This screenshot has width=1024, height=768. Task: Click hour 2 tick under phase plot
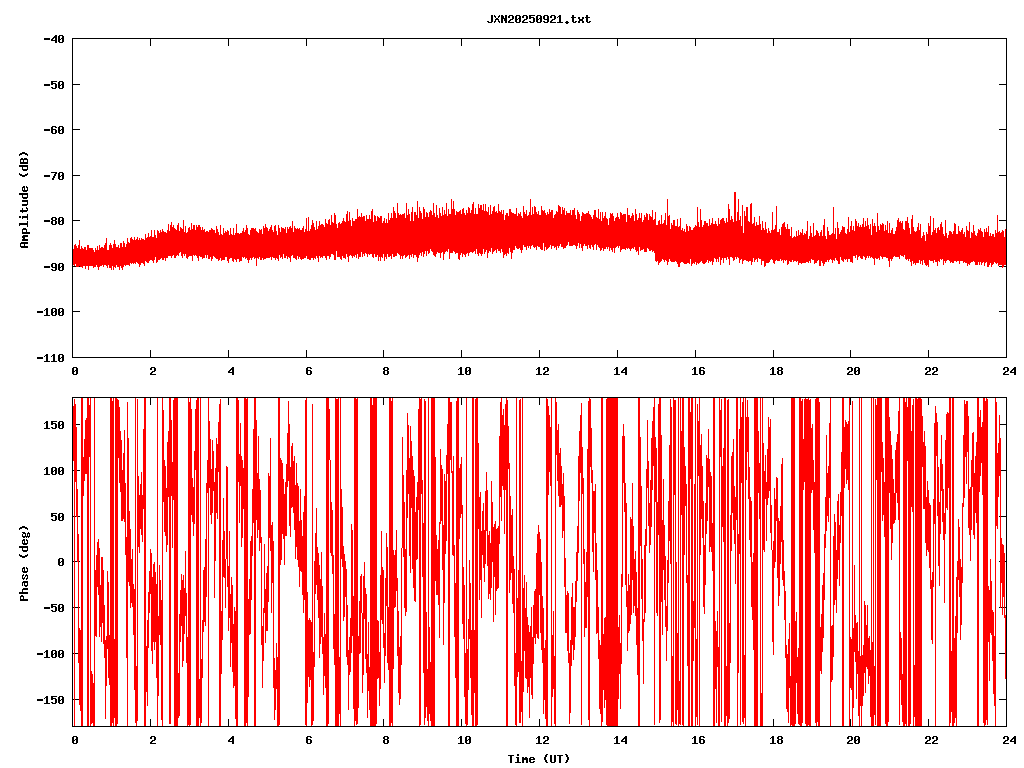pyautogui.click(x=152, y=740)
